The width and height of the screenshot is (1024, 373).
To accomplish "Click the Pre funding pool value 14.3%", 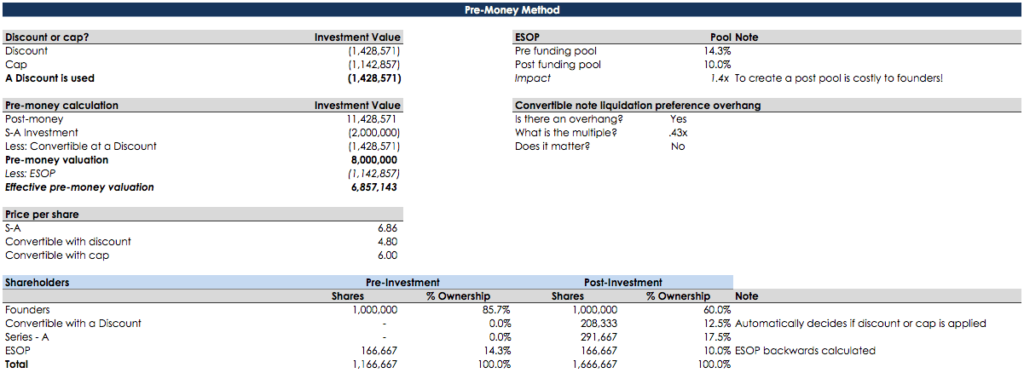I will [x=717, y=51].
